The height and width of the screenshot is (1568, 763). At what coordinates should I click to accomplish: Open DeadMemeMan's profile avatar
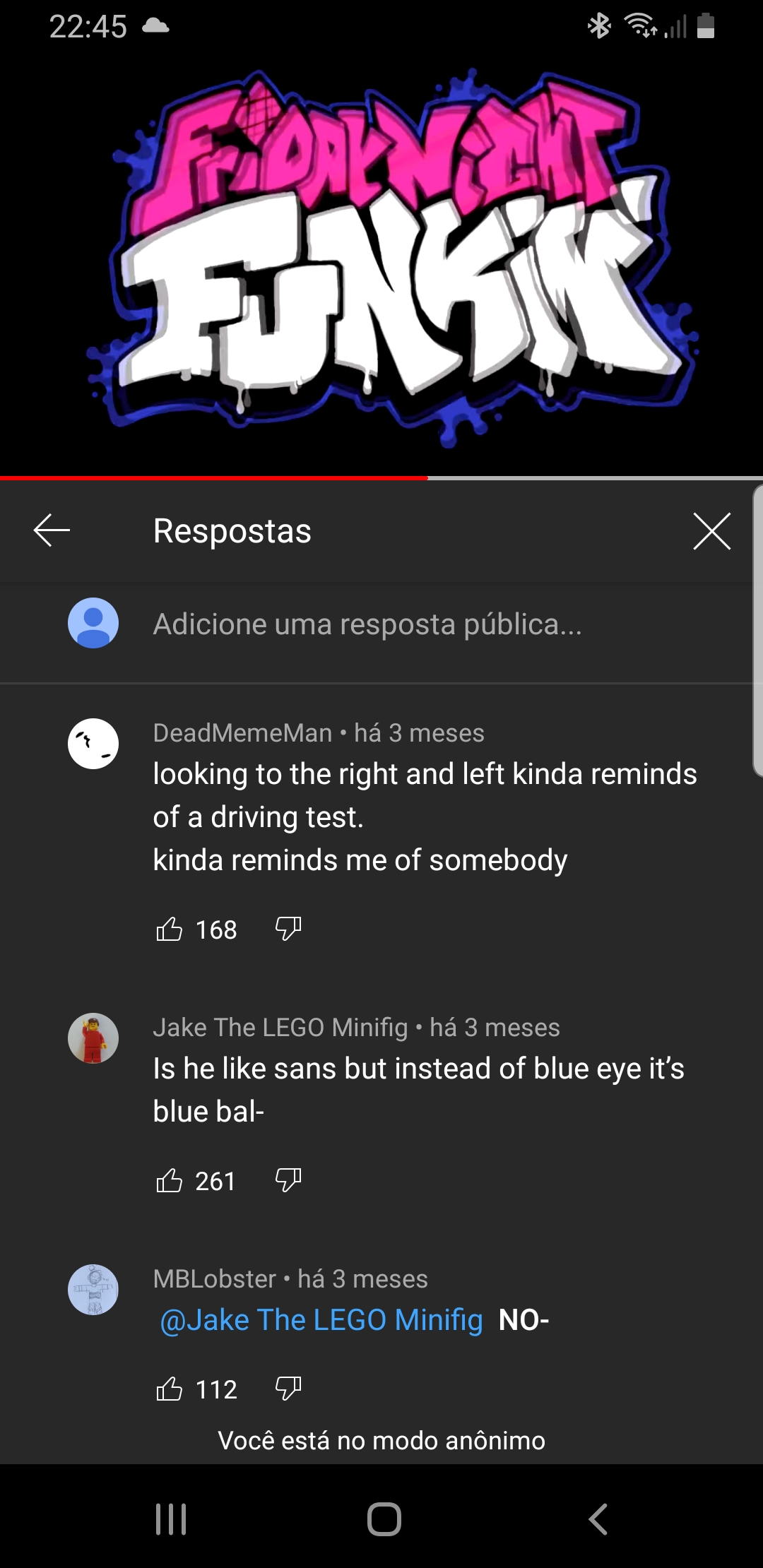pos(93,744)
